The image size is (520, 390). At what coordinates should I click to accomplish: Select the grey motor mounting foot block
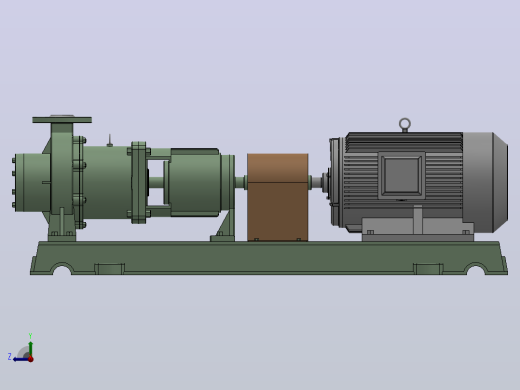pyautogui.click(x=418, y=229)
